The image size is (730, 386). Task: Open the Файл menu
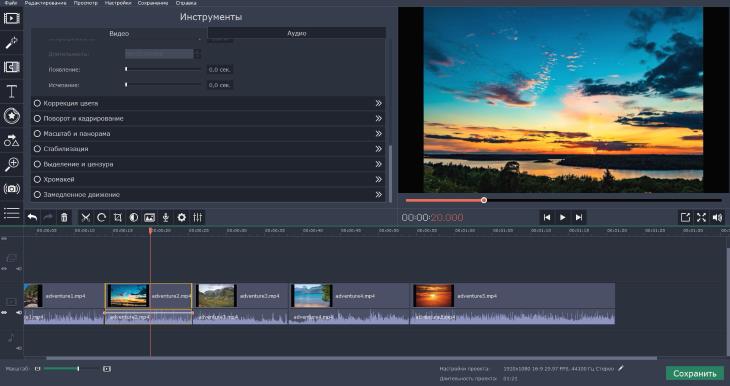point(10,3)
